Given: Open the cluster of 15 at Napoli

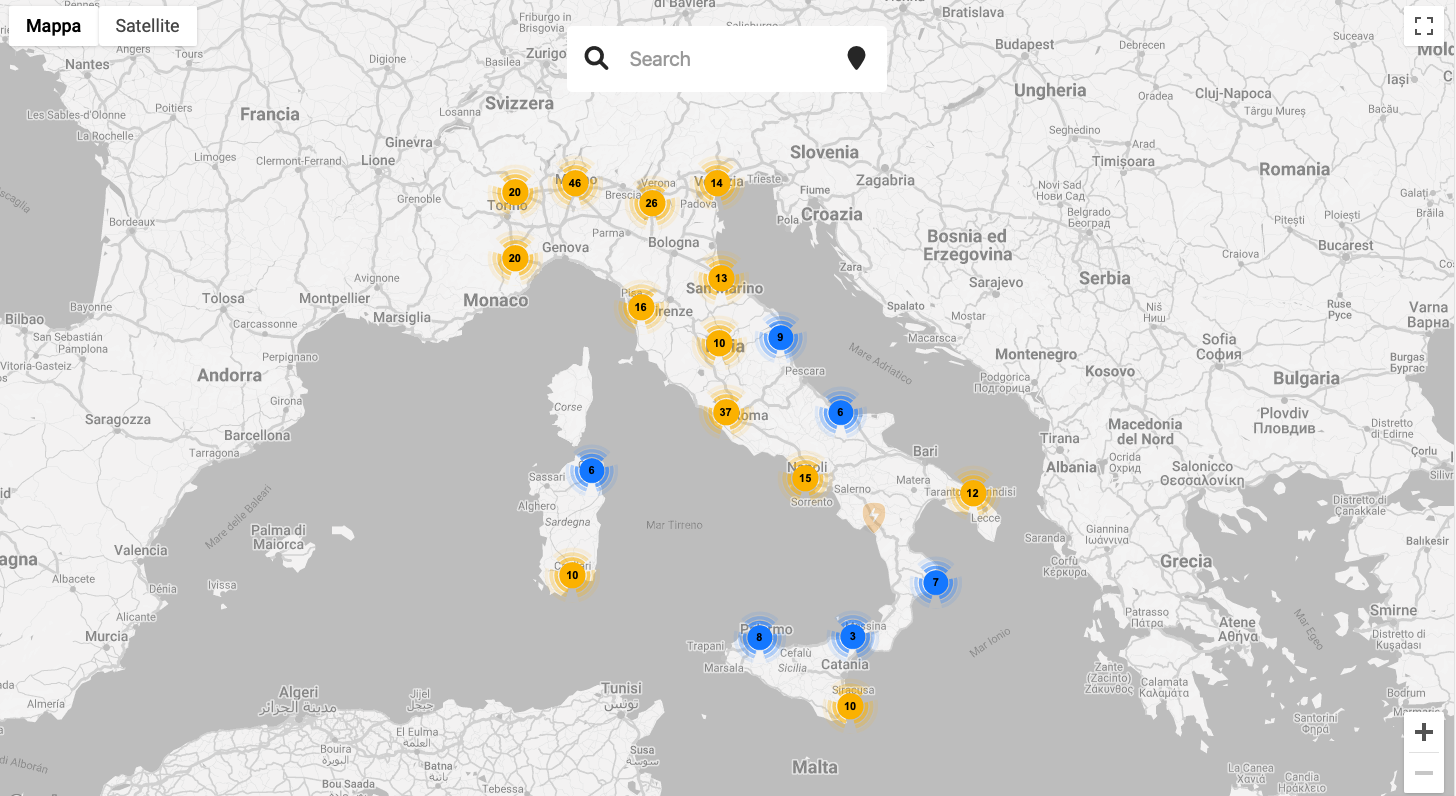Looking at the screenshot, I should click(x=805, y=478).
